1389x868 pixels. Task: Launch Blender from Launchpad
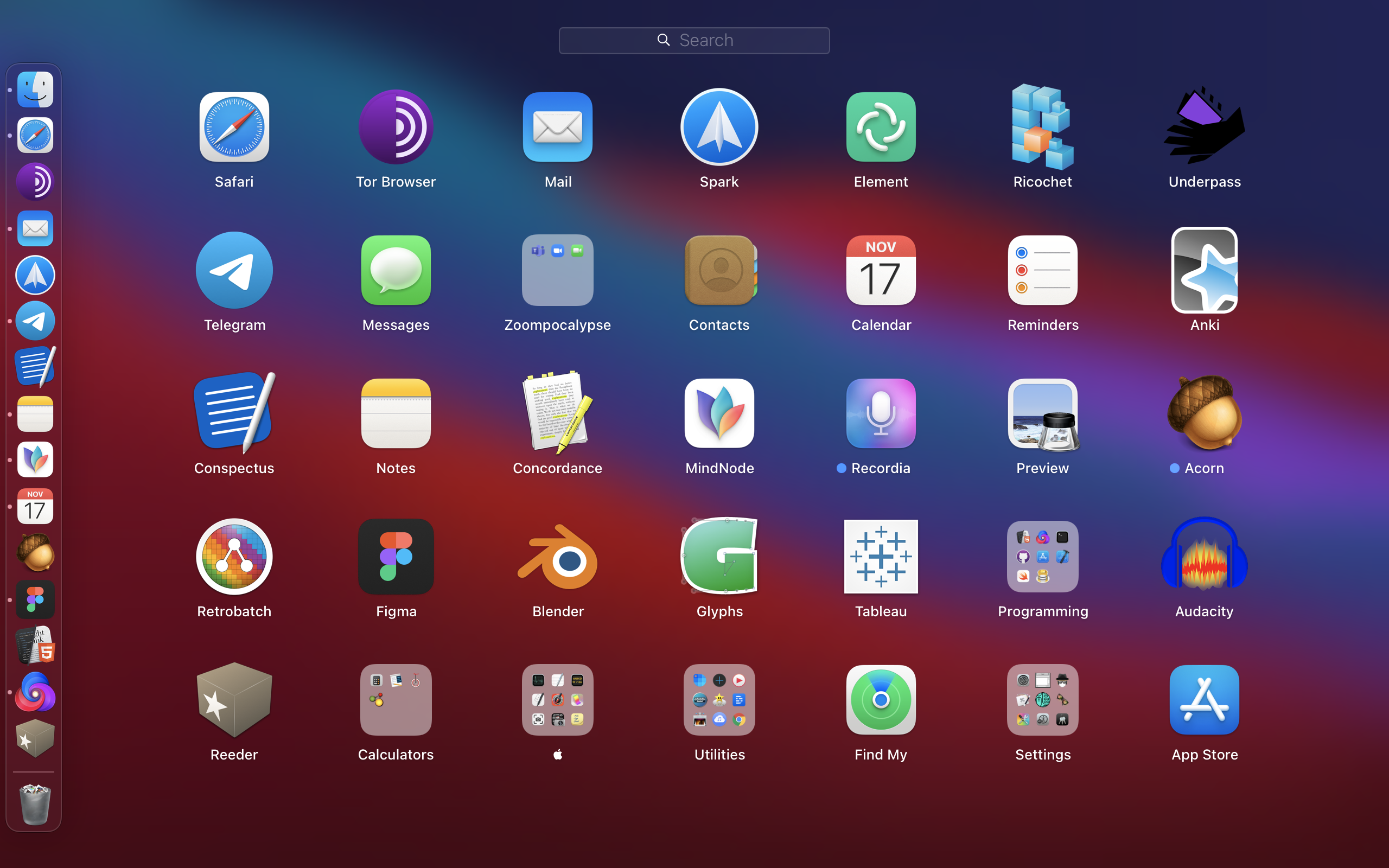click(x=557, y=556)
